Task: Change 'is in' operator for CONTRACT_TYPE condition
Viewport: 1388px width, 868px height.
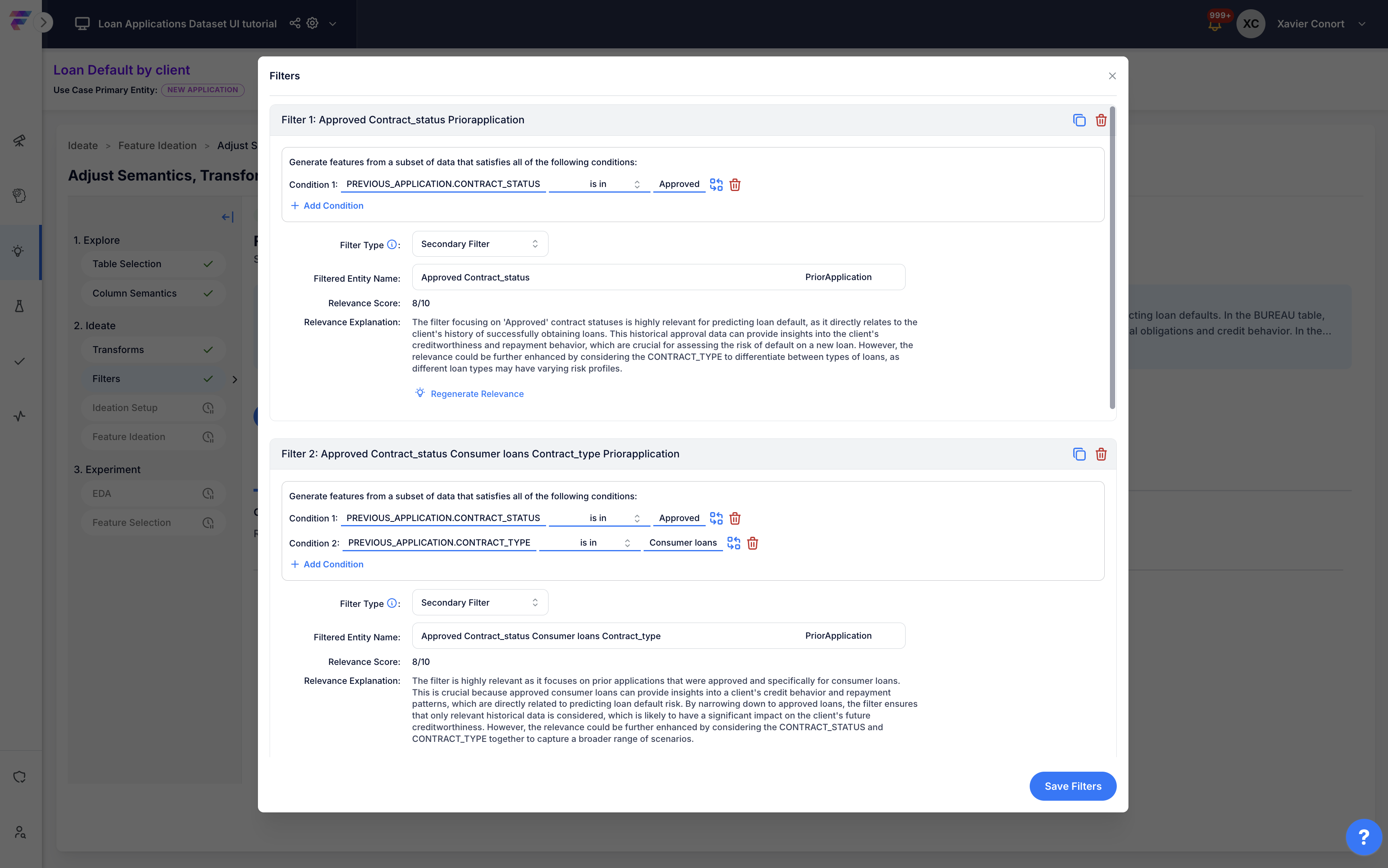Action: point(590,543)
